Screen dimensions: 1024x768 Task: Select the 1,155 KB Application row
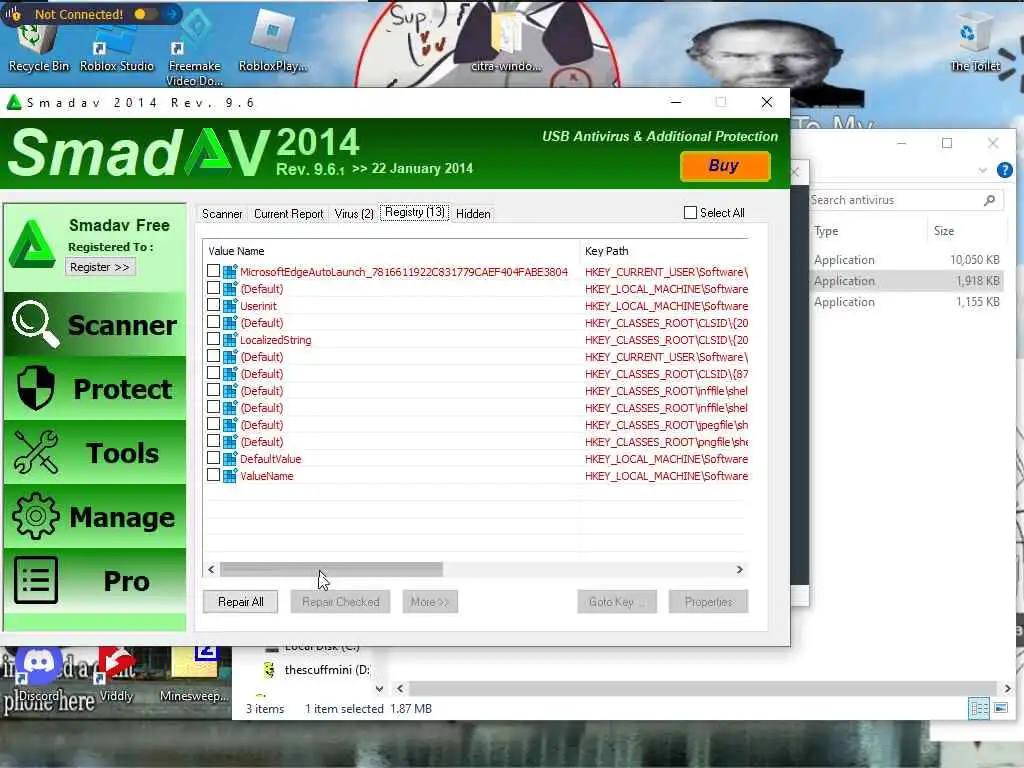(x=906, y=302)
